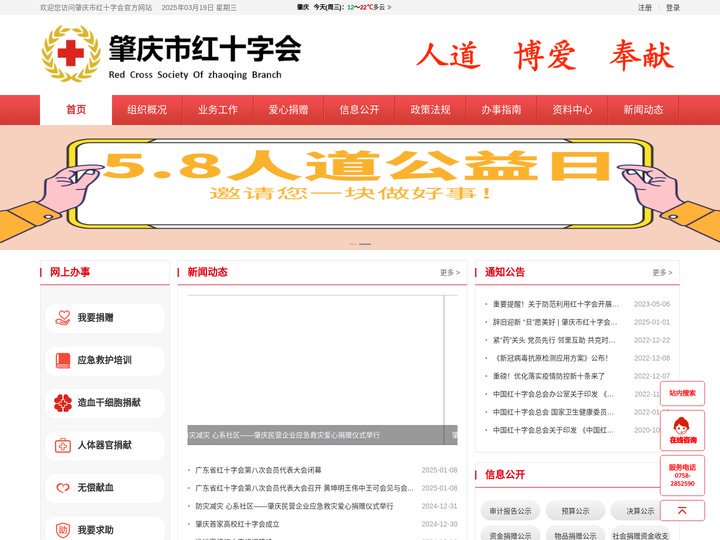Click the 注册 link
720x540 pixels.
click(x=645, y=8)
